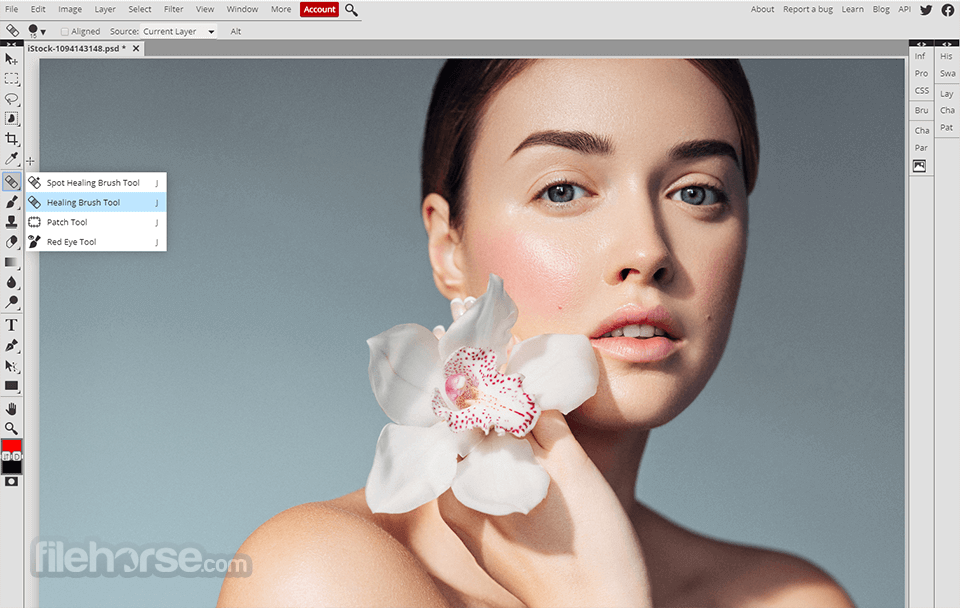The height and width of the screenshot is (608, 960).
Task: Open the Image menu
Action: (70, 9)
